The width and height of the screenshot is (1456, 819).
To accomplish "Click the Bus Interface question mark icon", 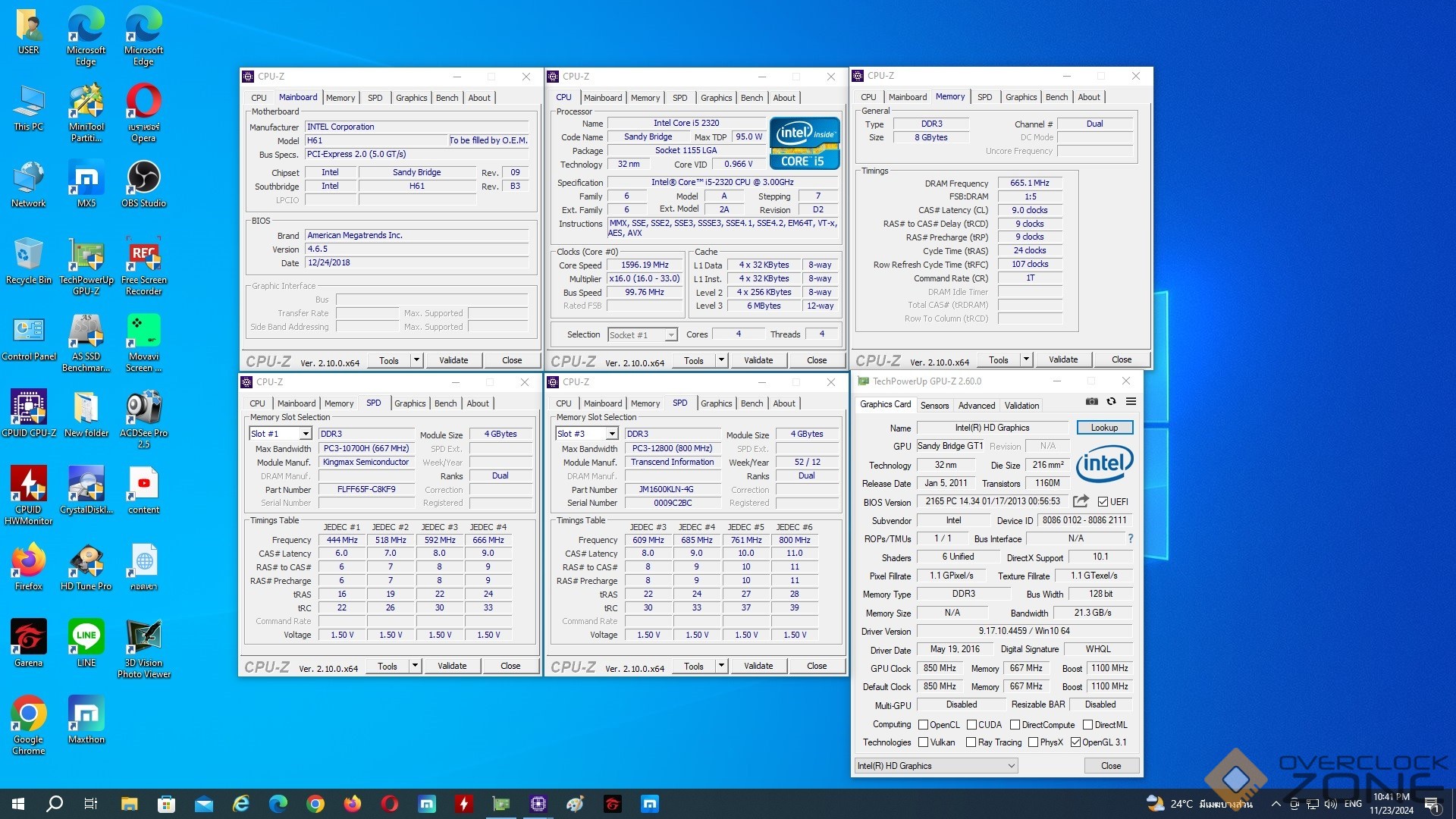I will click(x=1130, y=538).
